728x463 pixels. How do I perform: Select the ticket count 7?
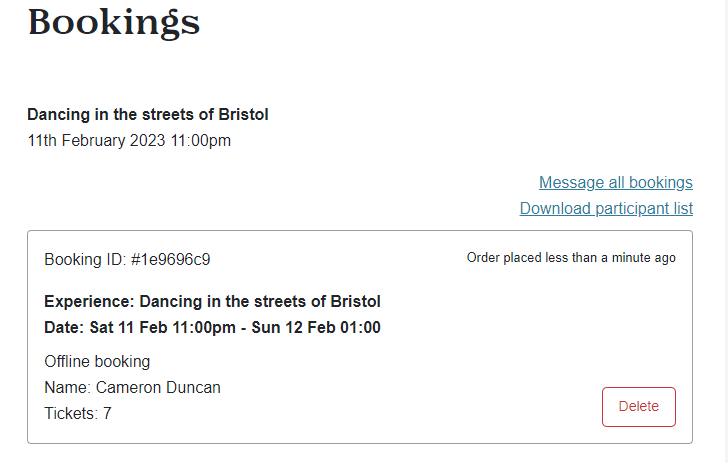point(107,413)
